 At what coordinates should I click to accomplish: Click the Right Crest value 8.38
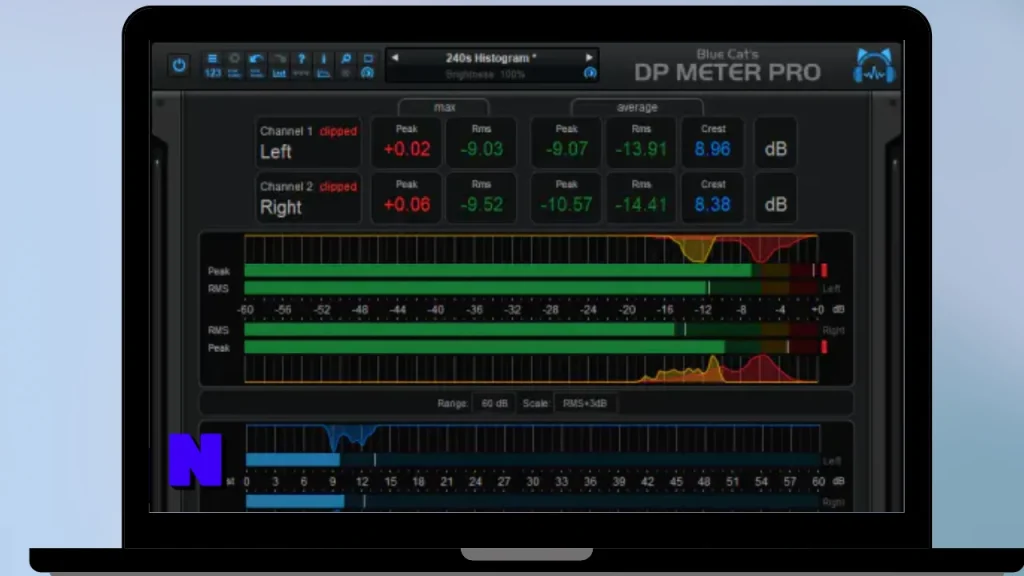coord(712,205)
